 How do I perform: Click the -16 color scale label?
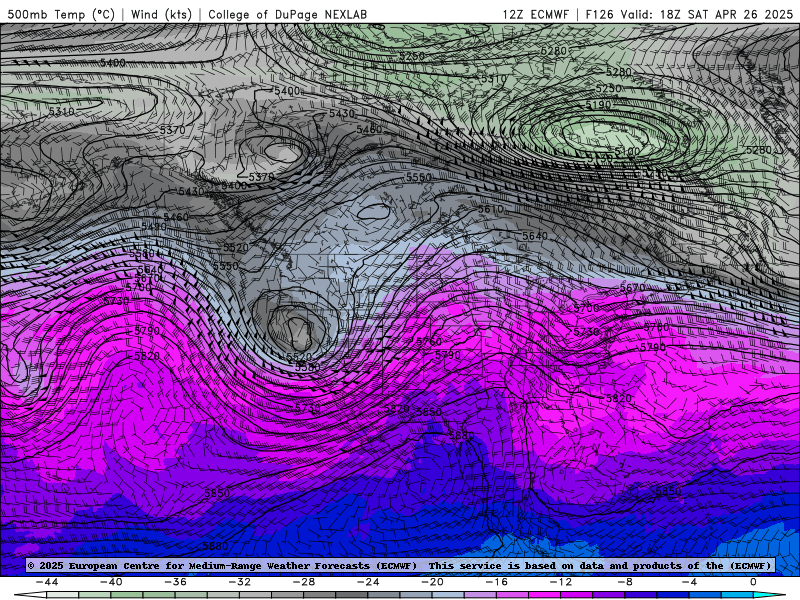tap(496, 582)
